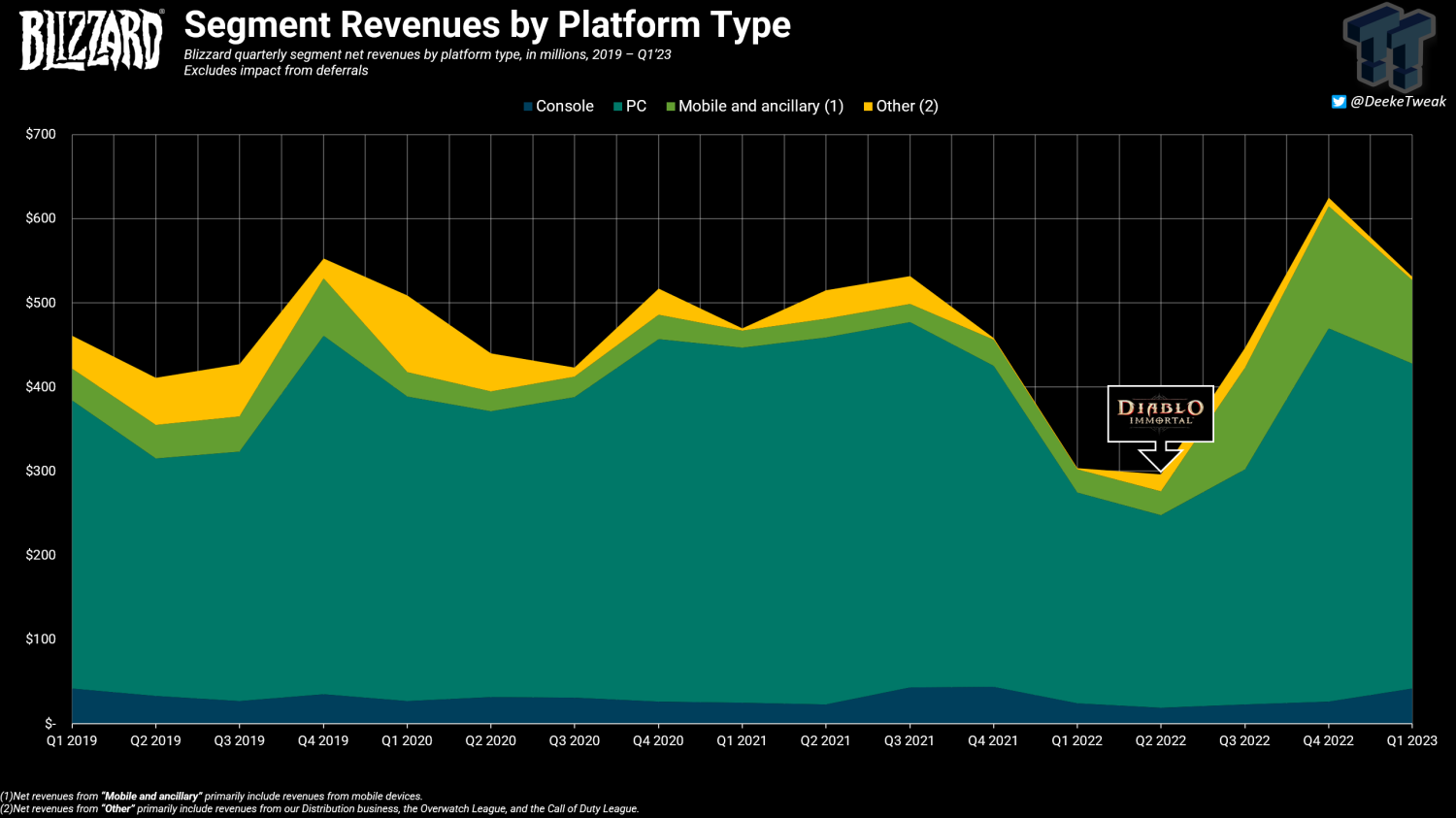Select the PC legend label
Screen dimensions: 1456x818
636,107
